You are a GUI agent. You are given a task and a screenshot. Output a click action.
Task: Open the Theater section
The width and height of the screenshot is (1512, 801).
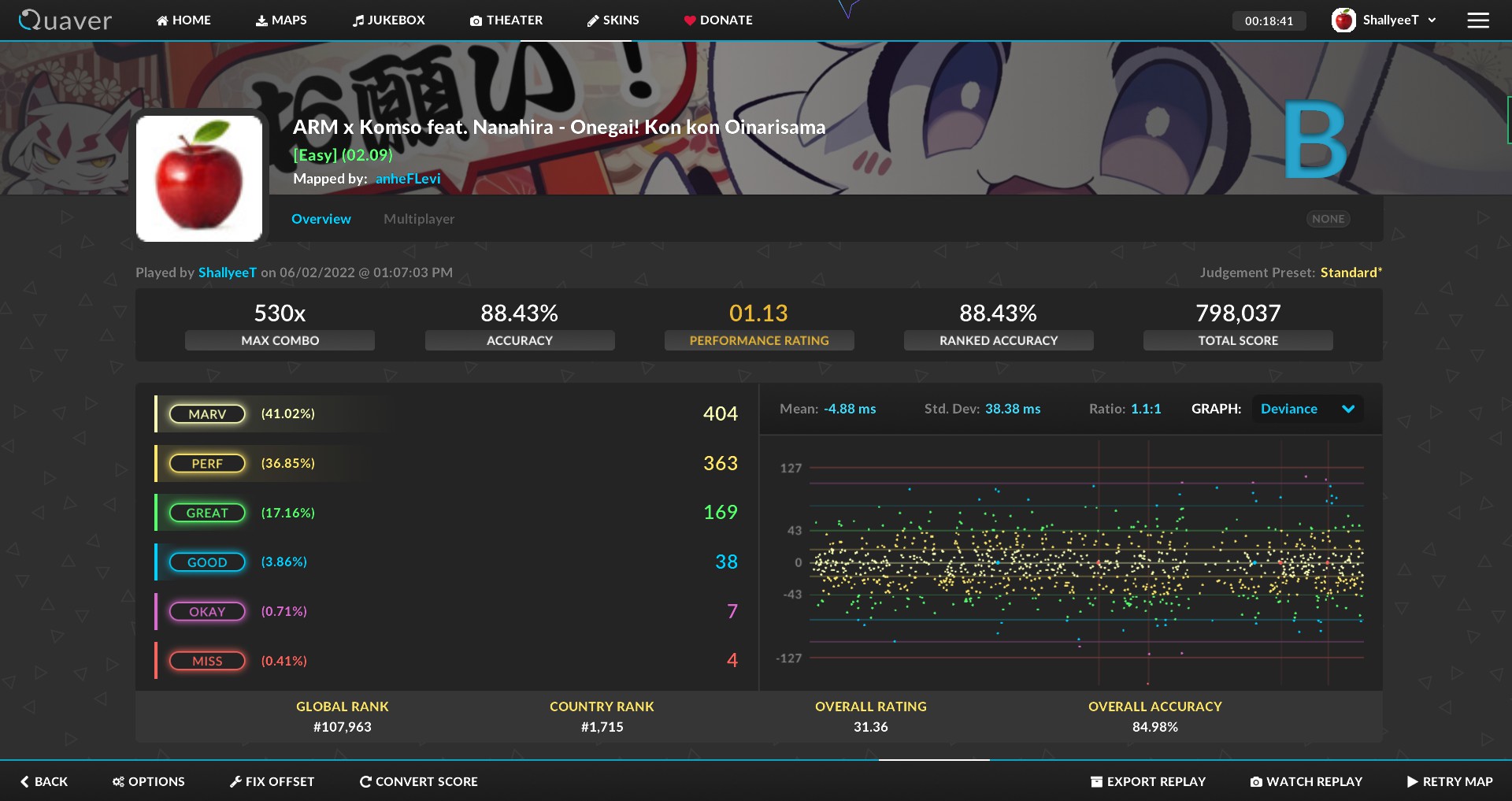point(506,20)
